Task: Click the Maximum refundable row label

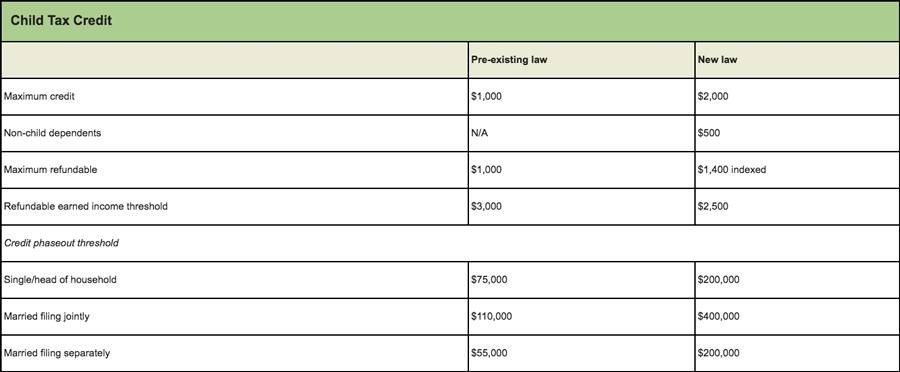Action: (x=51, y=170)
